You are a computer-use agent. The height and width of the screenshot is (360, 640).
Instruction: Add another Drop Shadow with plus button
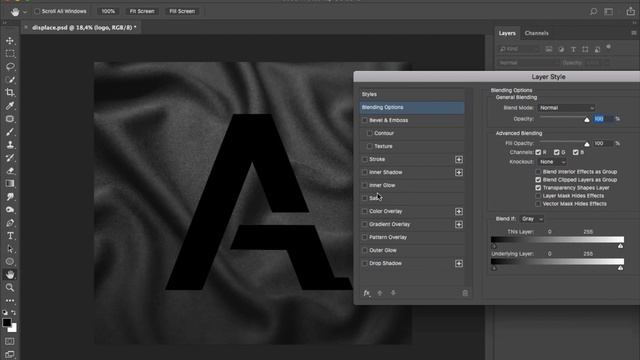pos(459,264)
